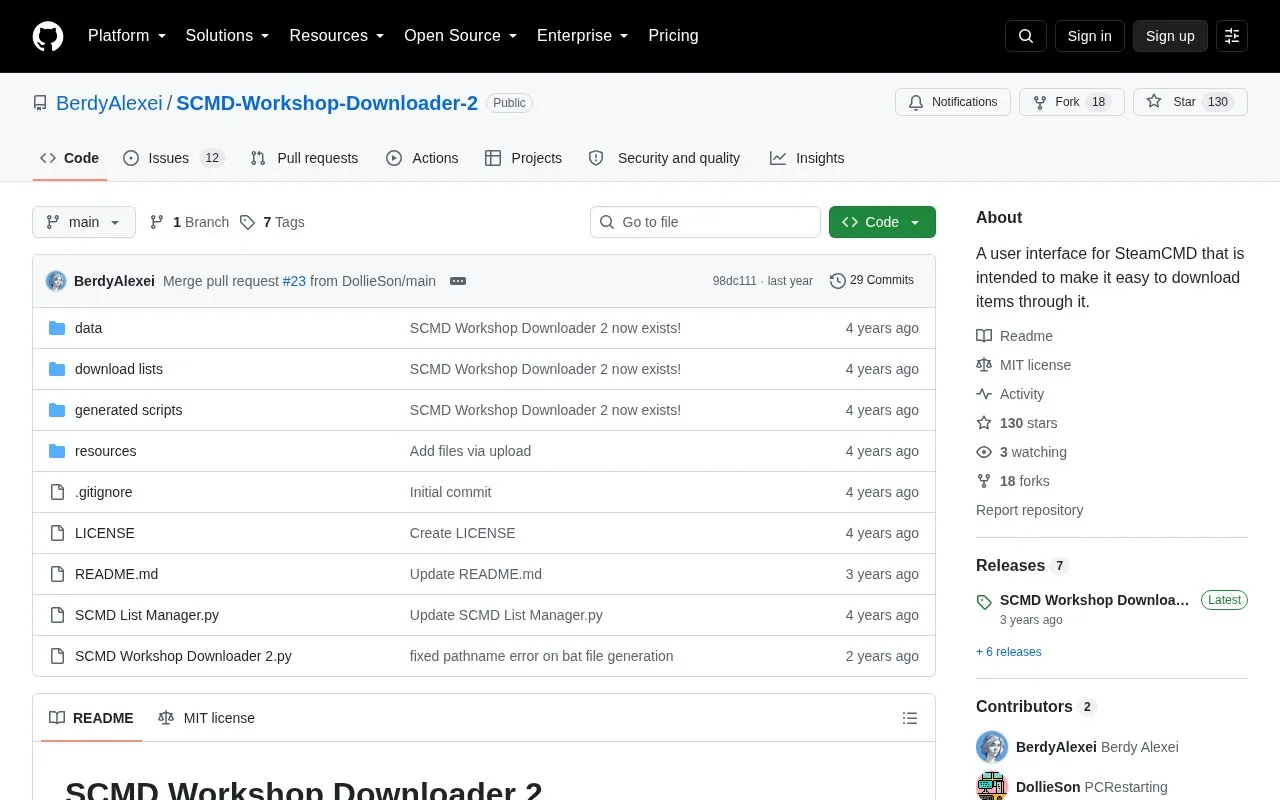View the 7 Tags link
Image resolution: width=1280 pixels, height=800 pixels.
tap(272, 222)
